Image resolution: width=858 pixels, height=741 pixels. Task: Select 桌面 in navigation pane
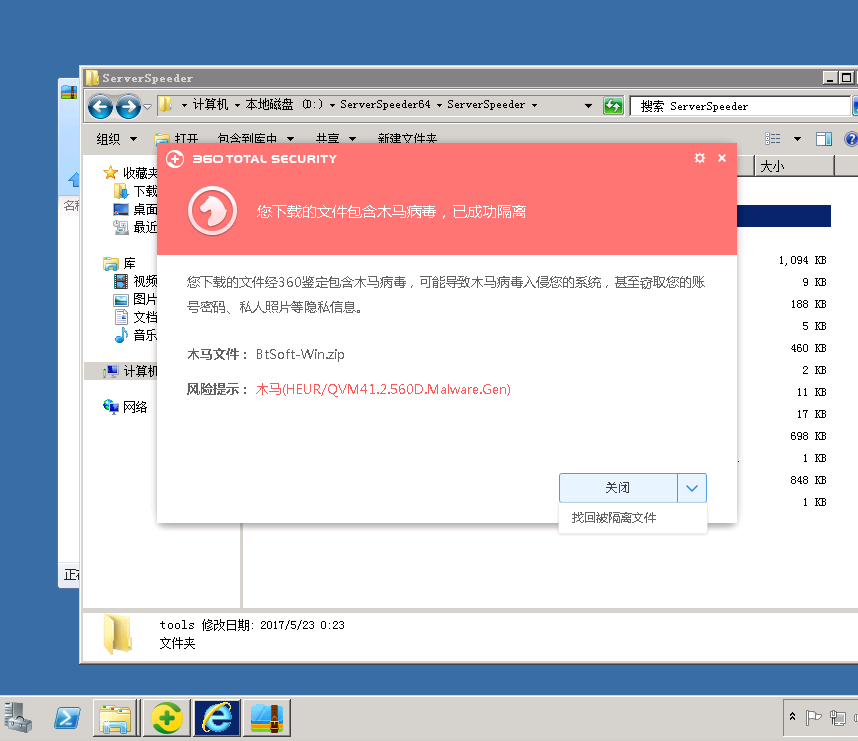pyautogui.click(x=136, y=209)
